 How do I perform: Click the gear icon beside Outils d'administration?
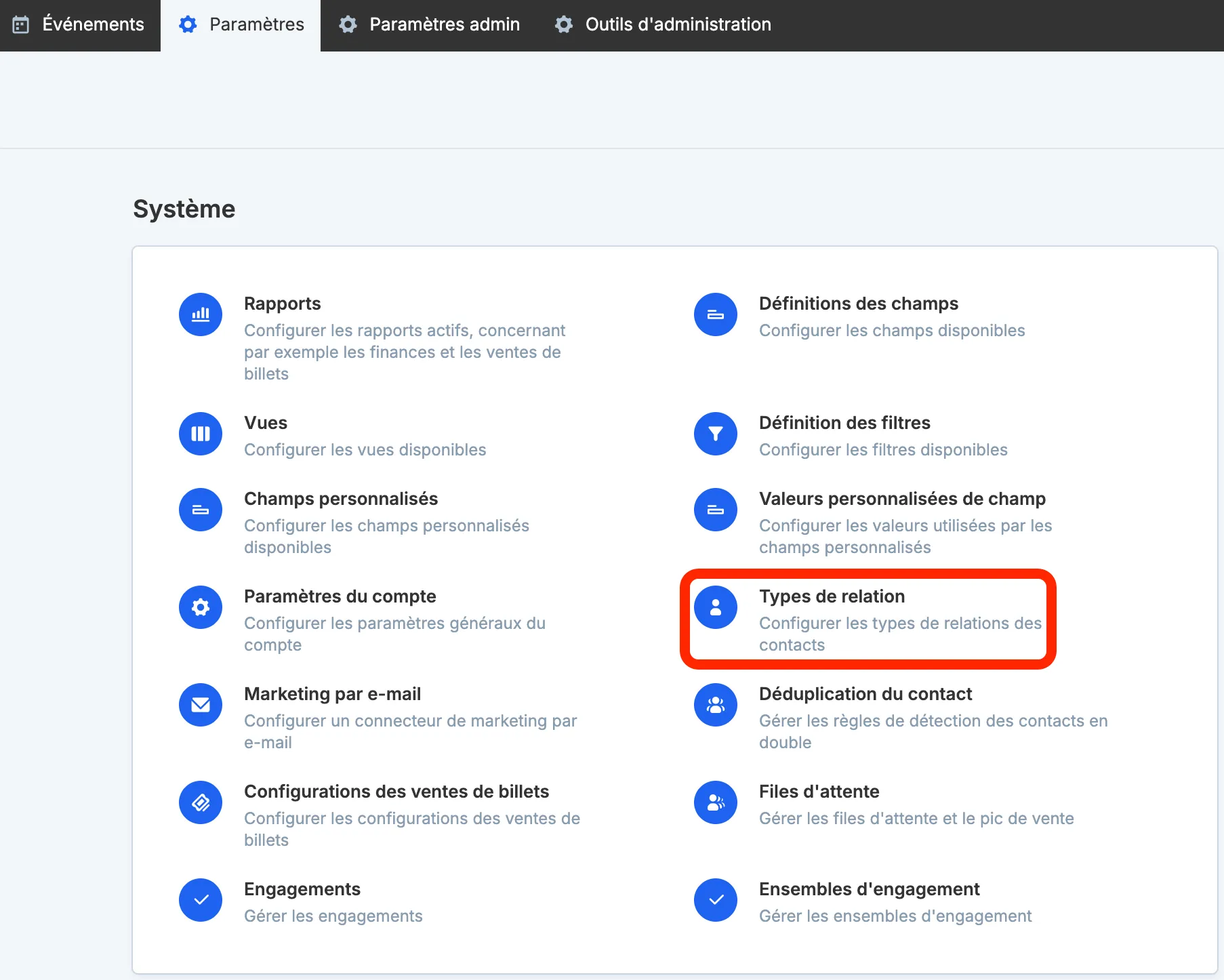click(564, 25)
